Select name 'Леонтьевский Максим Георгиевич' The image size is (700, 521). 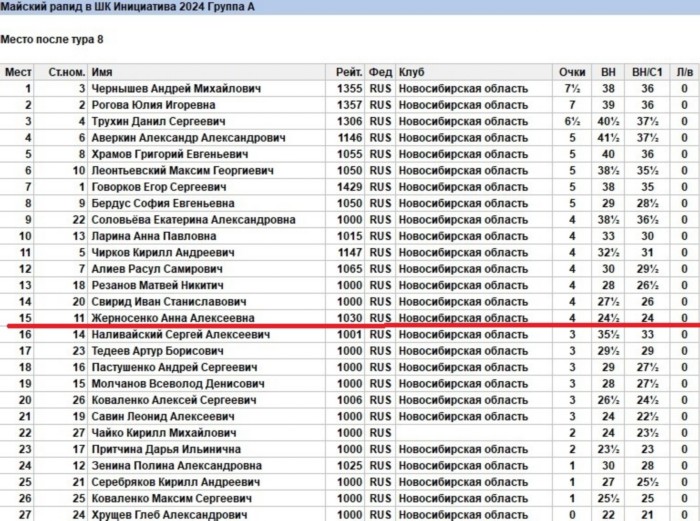coord(182,171)
